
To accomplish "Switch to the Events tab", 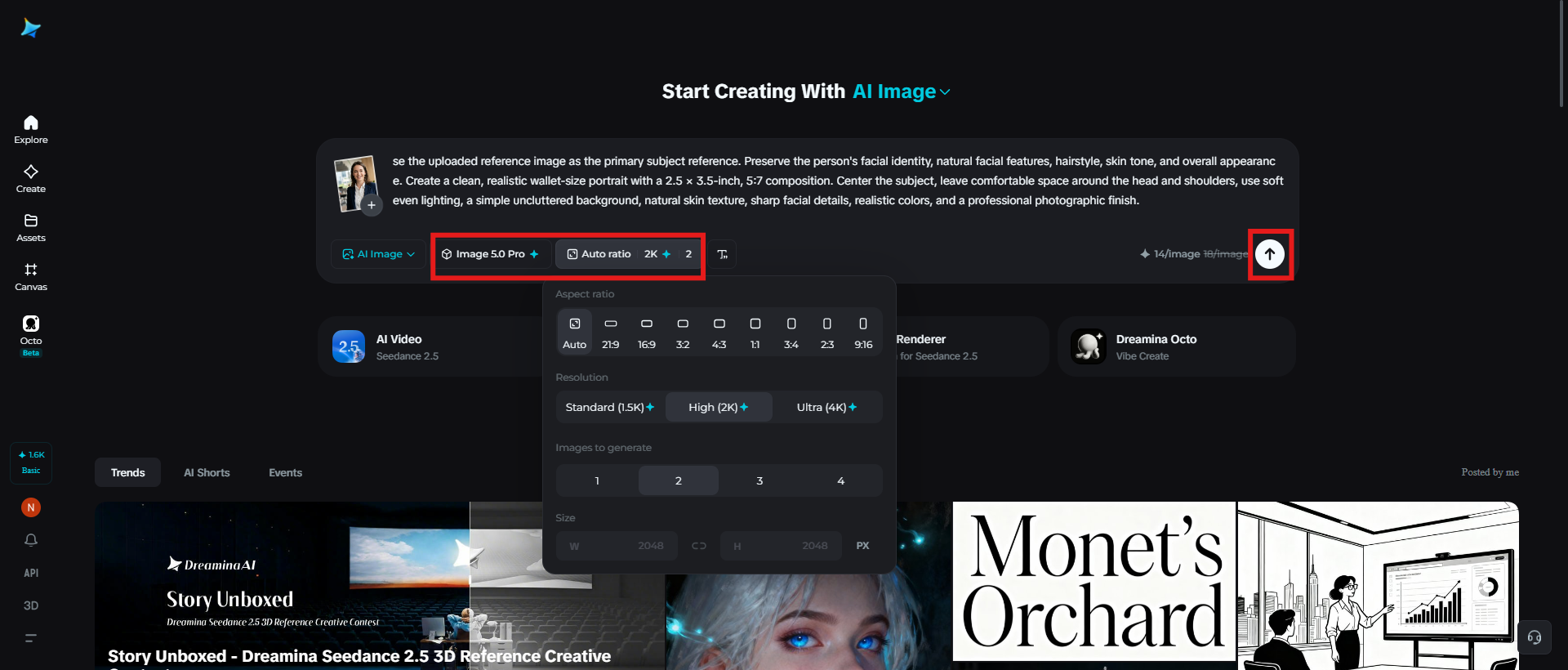I will click(x=286, y=472).
